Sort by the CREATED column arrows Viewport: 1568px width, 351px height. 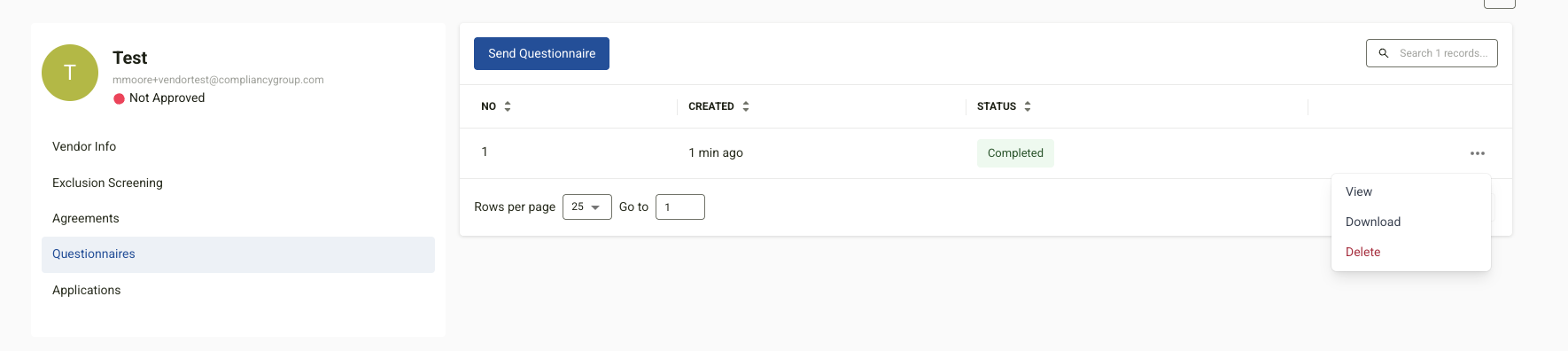tap(746, 106)
